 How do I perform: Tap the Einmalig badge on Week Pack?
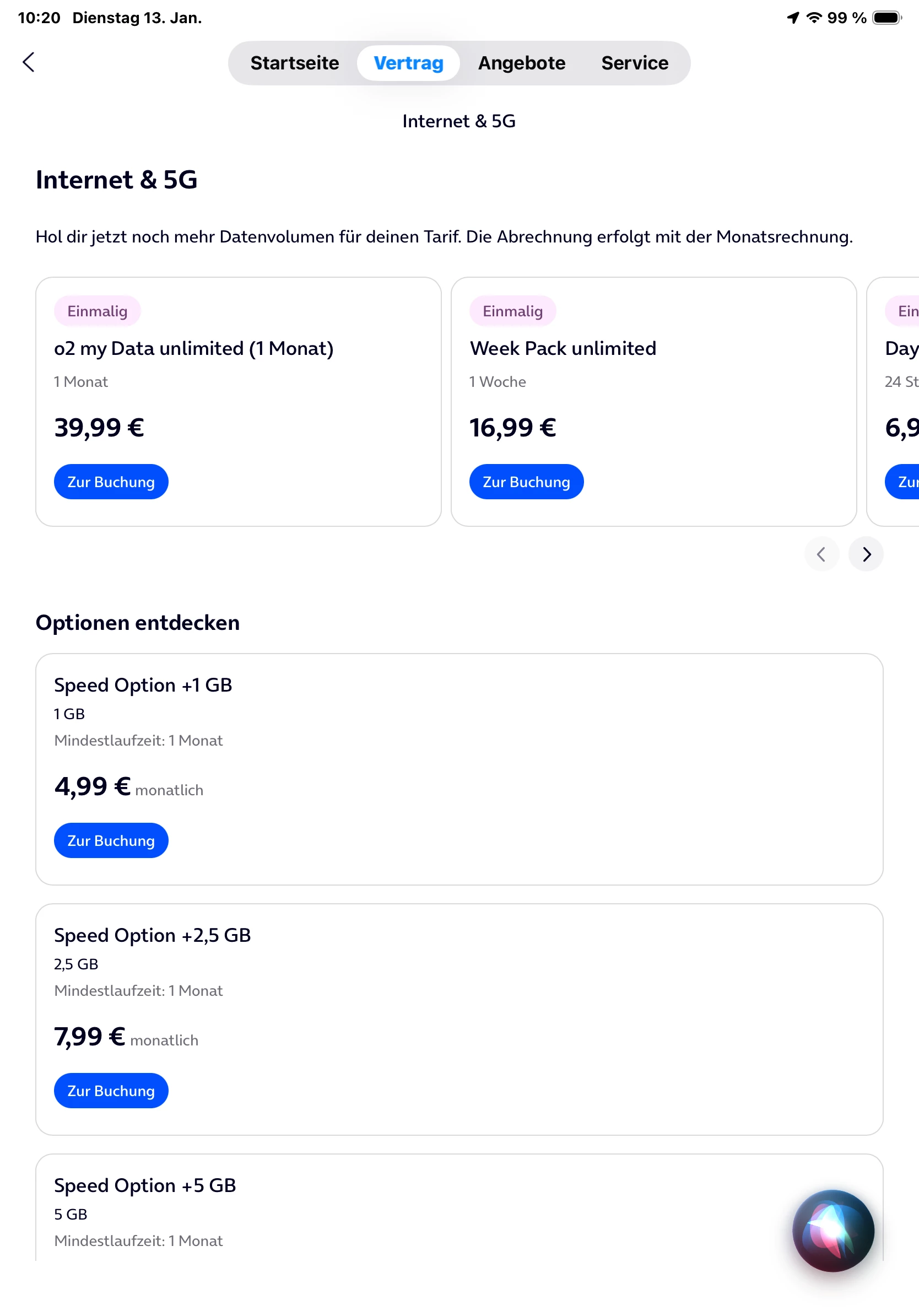click(x=512, y=311)
